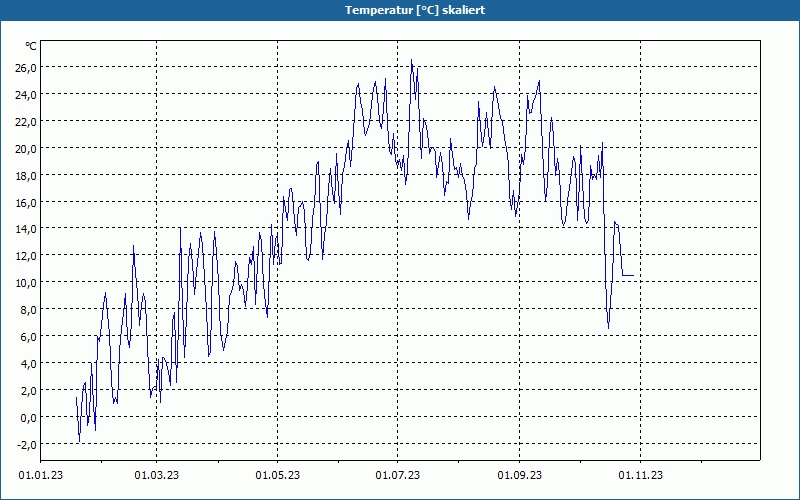The height and width of the screenshot is (500, 800).
Task: Click the highest temperature peak above 26,0
Action: pos(411,60)
